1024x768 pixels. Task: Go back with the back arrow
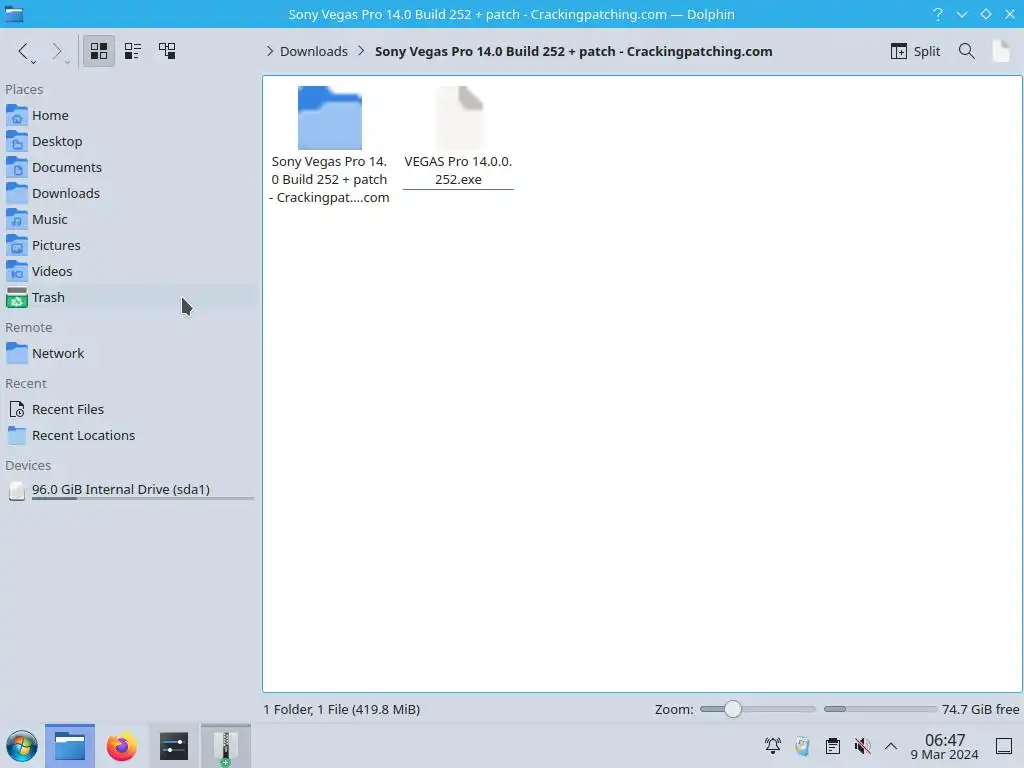pyautogui.click(x=24, y=51)
